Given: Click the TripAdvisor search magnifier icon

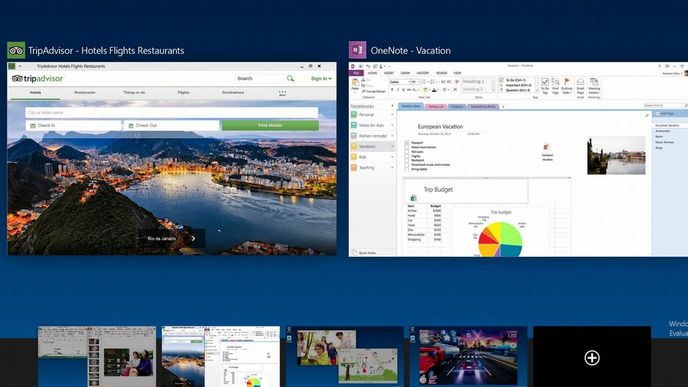Looking at the screenshot, I should pyautogui.click(x=290, y=79).
